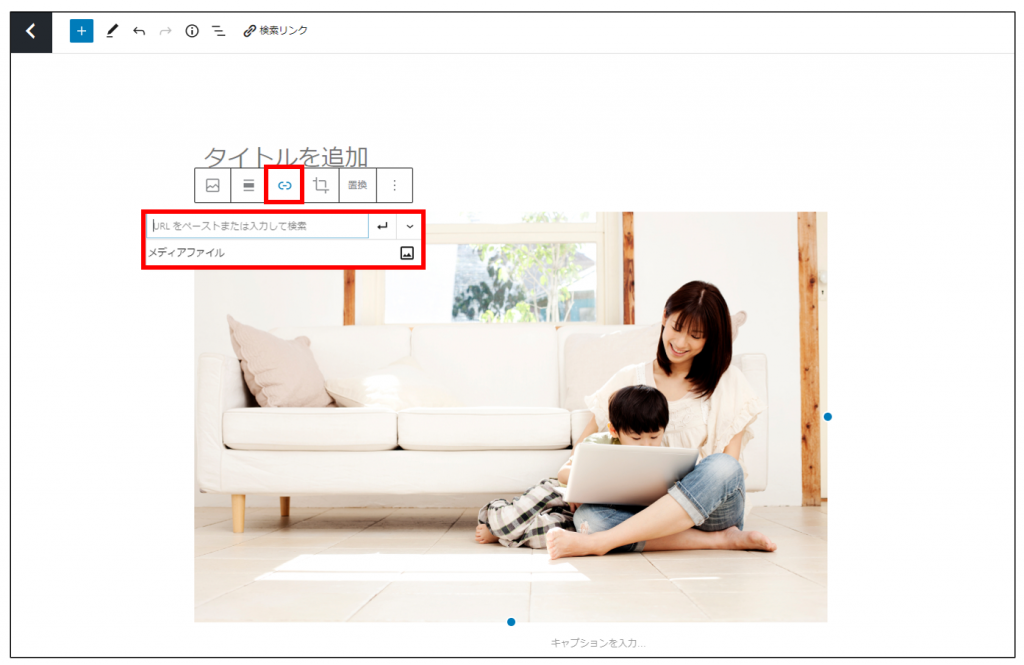Click the Undo arrow

[x=139, y=31]
